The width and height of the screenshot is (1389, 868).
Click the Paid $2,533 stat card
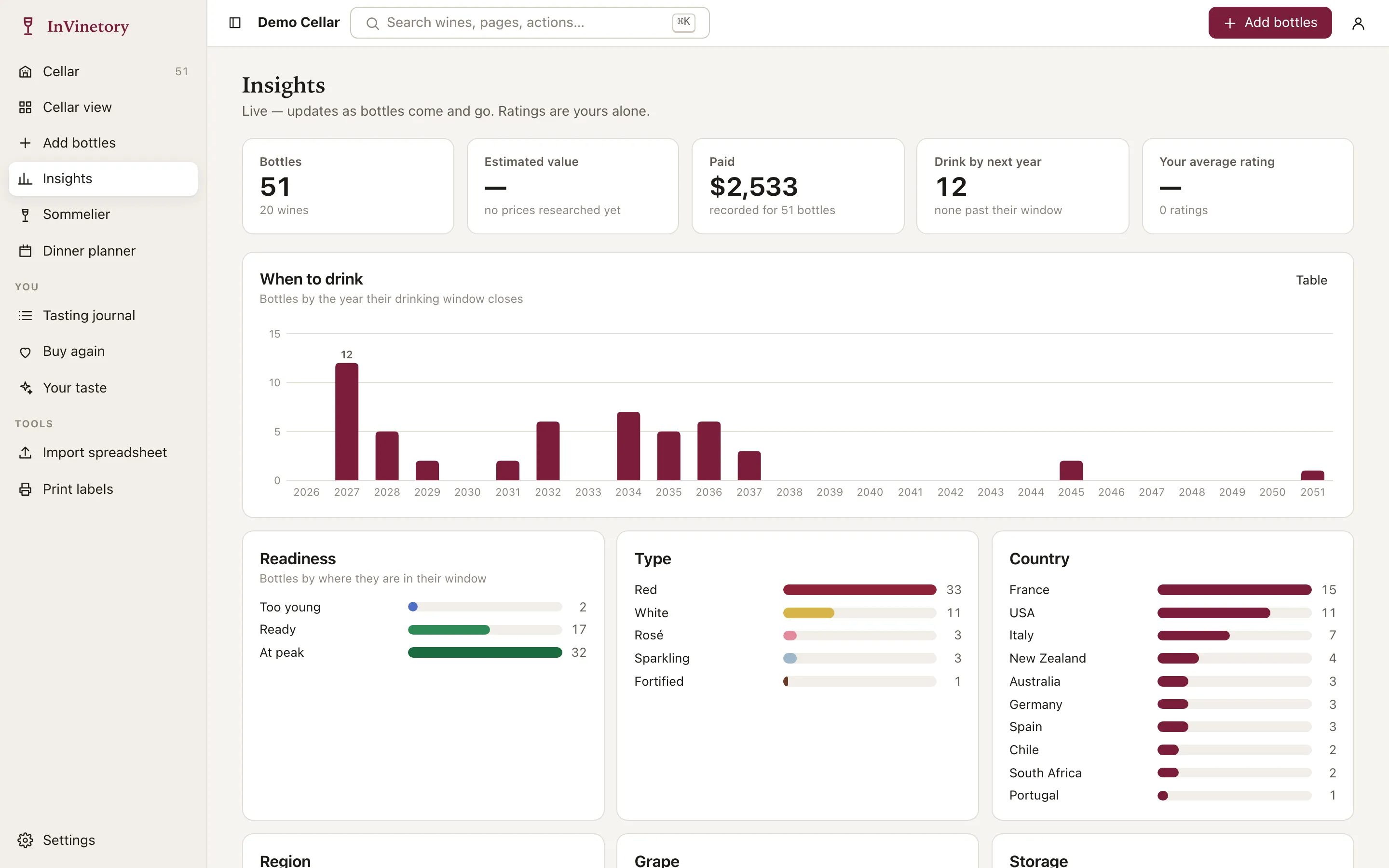(x=798, y=186)
